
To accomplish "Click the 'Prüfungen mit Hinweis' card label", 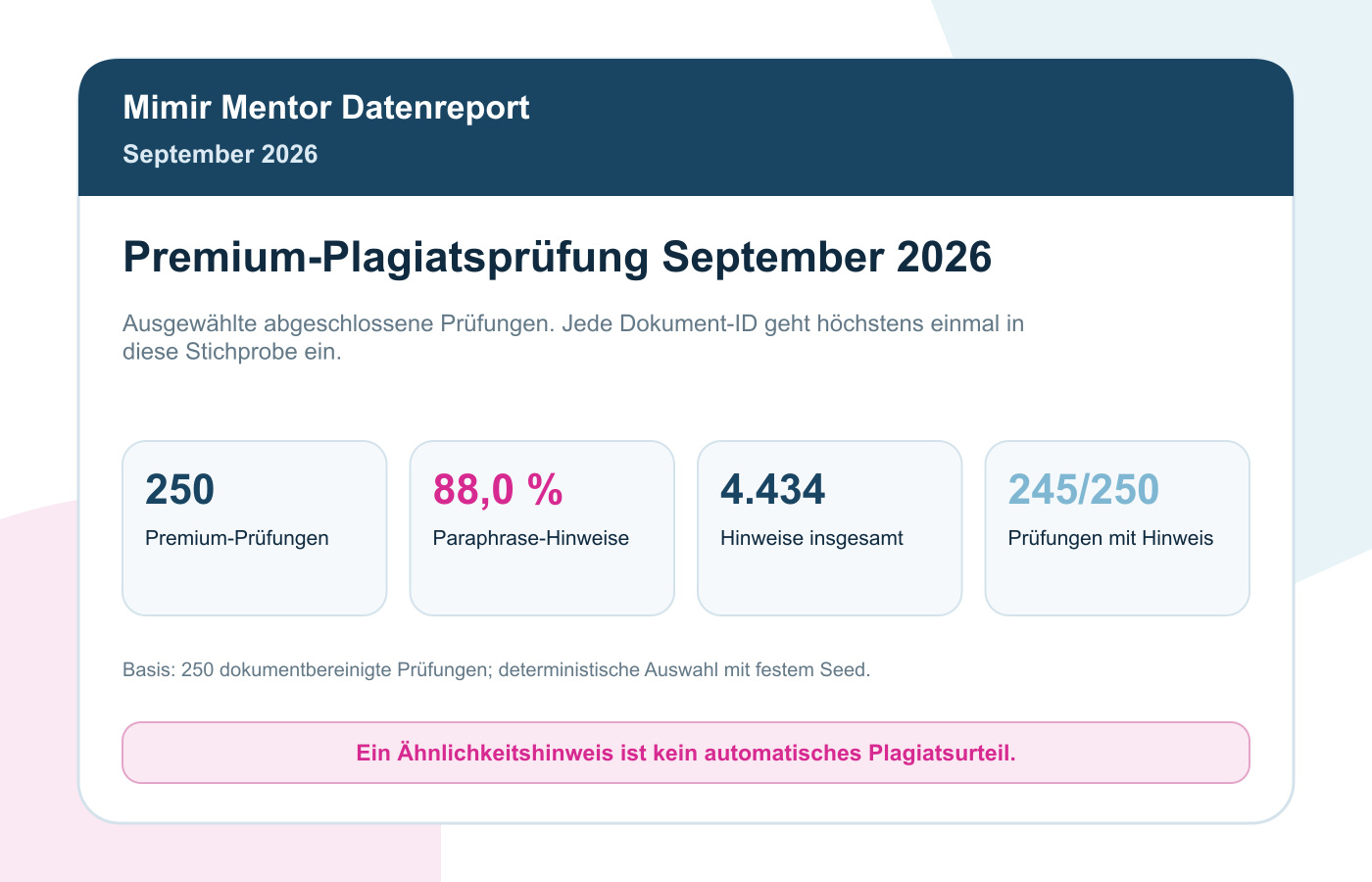I will click(1110, 538).
